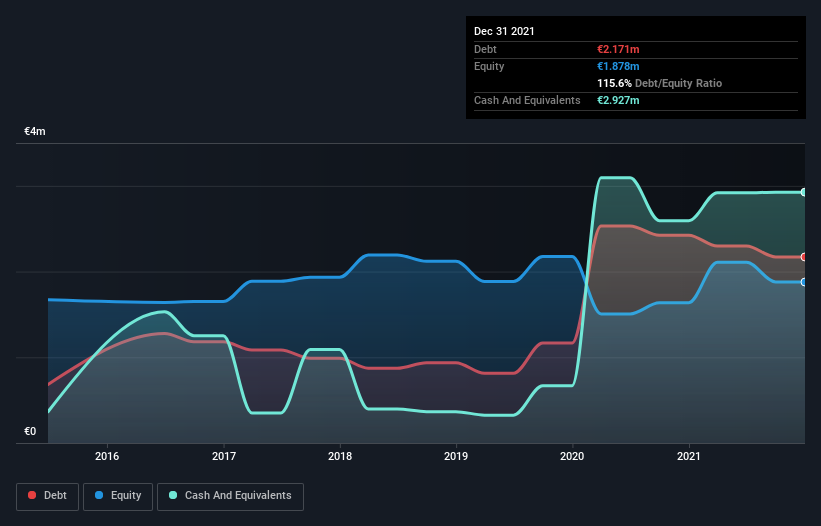
Task: Click the 2017 x-axis label
Action: tap(224, 456)
